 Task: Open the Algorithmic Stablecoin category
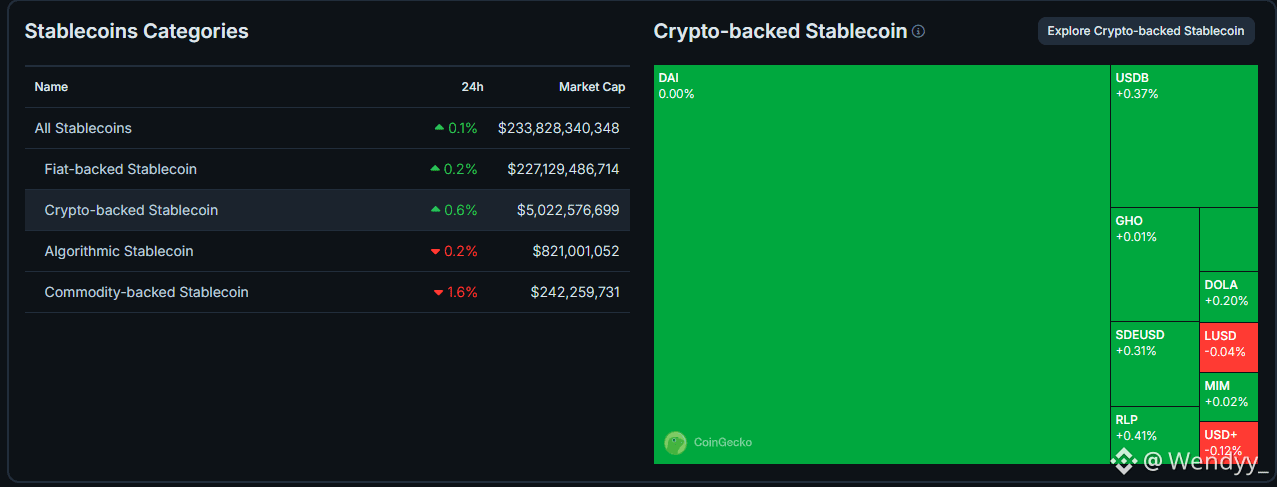point(119,251)
